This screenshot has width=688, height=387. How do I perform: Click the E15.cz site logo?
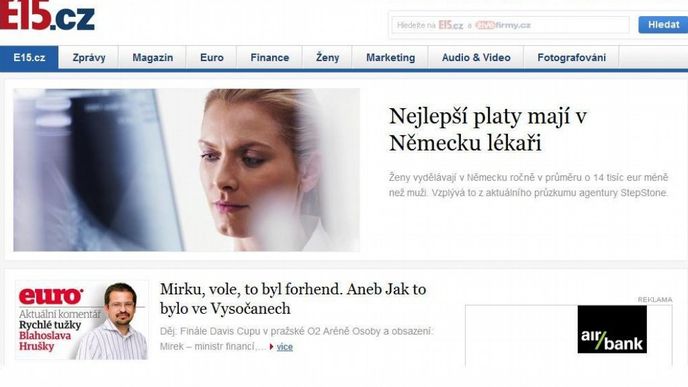[x=47, y=15]
